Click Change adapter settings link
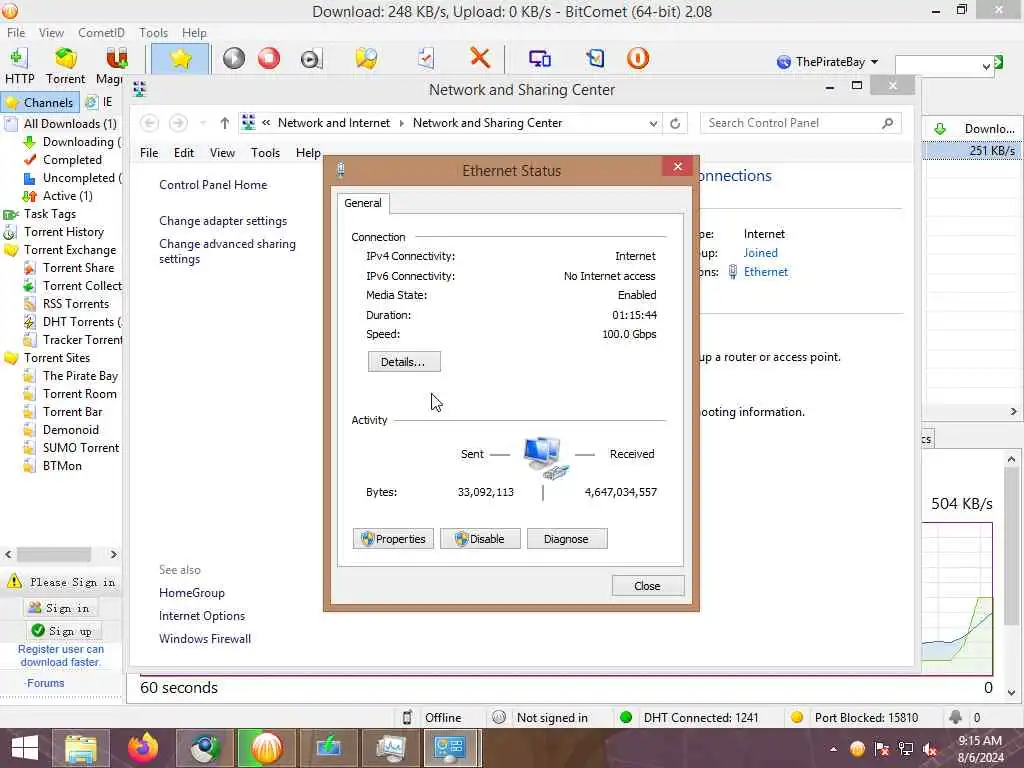The image size is (1024, 768). pyautogui.click(x=223, y=221)
